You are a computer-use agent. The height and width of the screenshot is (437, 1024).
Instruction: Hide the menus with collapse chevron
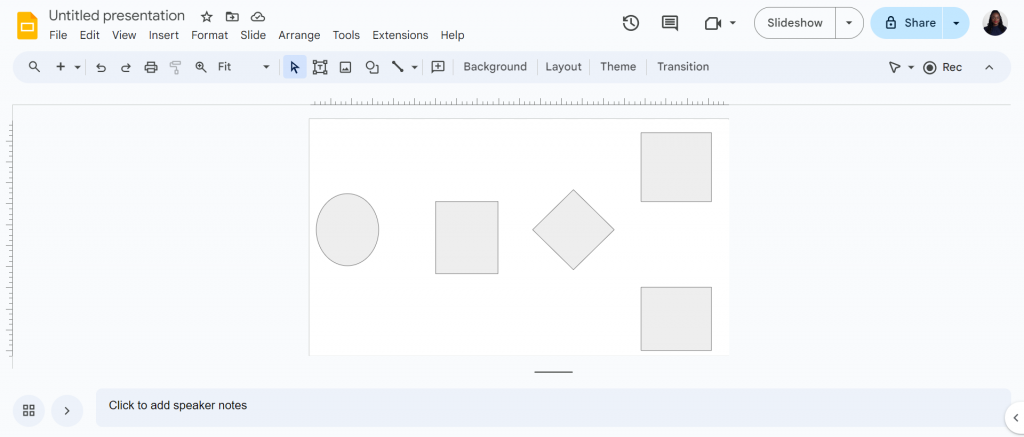tap(989, 67)
